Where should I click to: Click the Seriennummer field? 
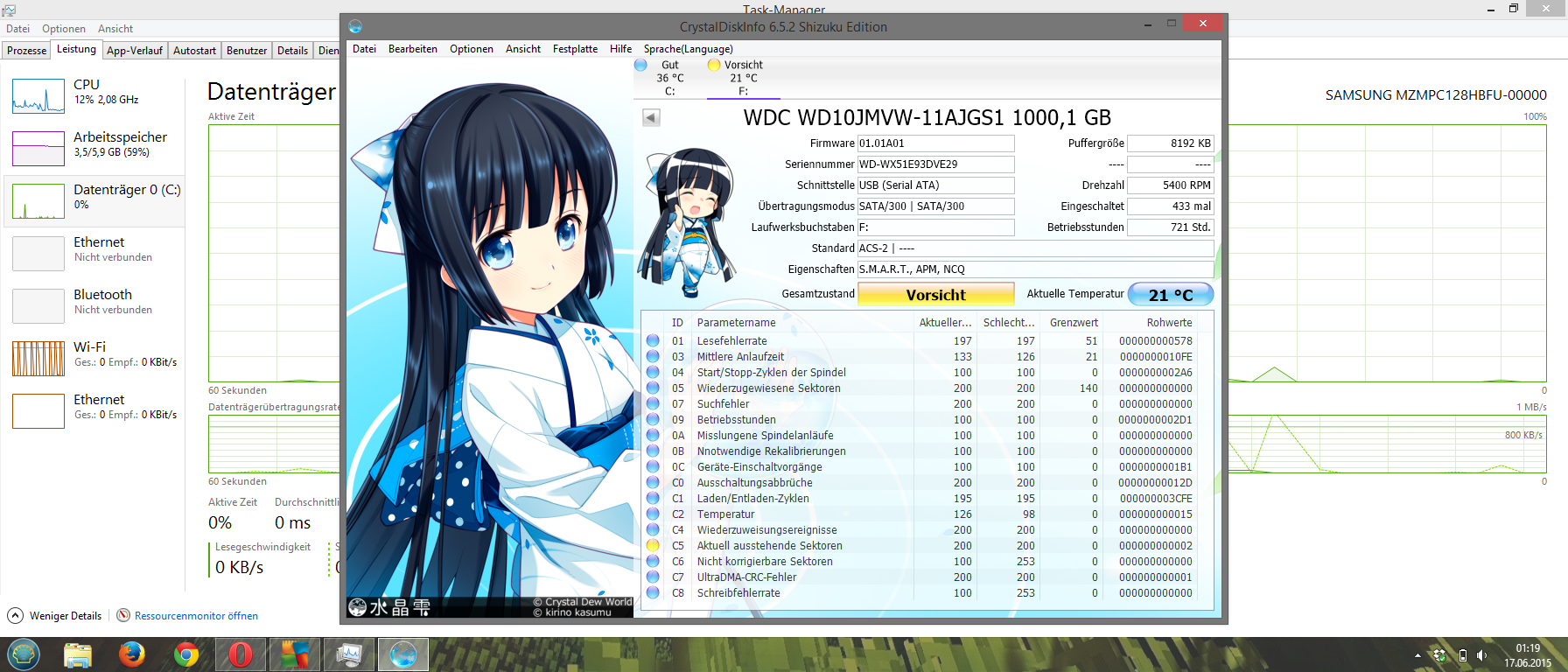(935, 164)
